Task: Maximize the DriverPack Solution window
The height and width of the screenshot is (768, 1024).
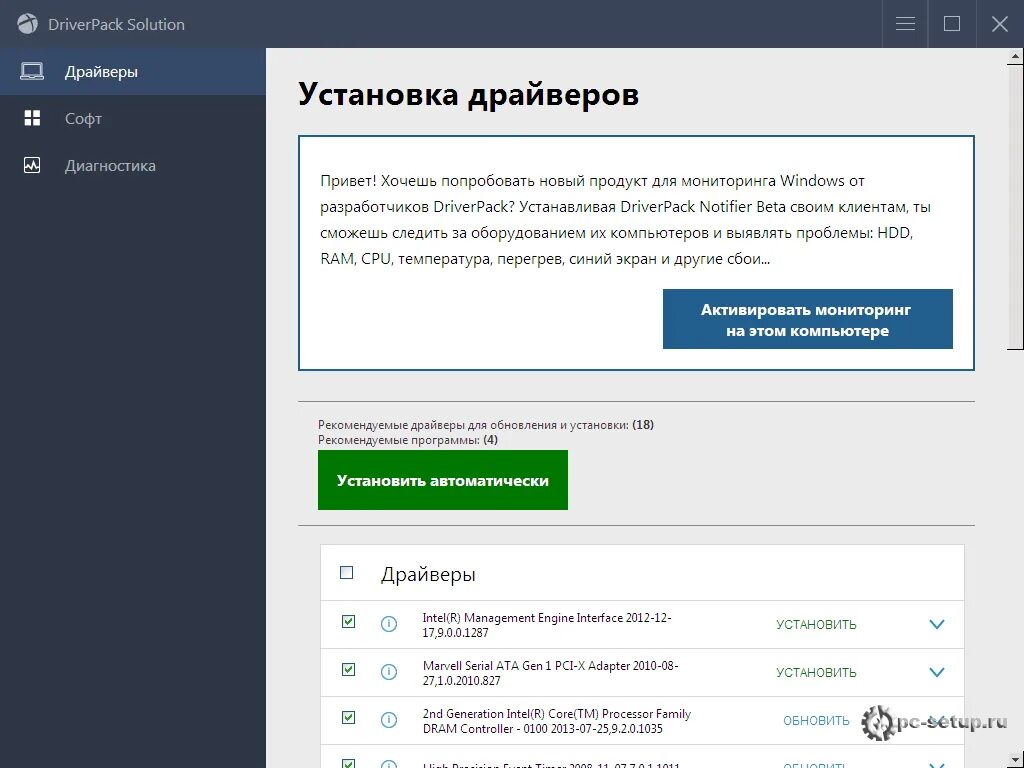Action: 952,24
